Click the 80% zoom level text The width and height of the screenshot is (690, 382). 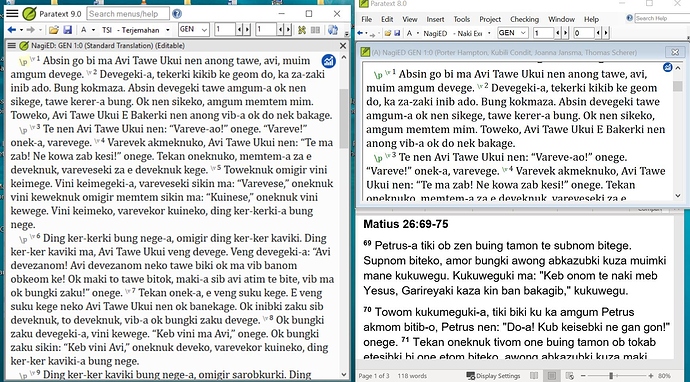(x=664, y=376)
